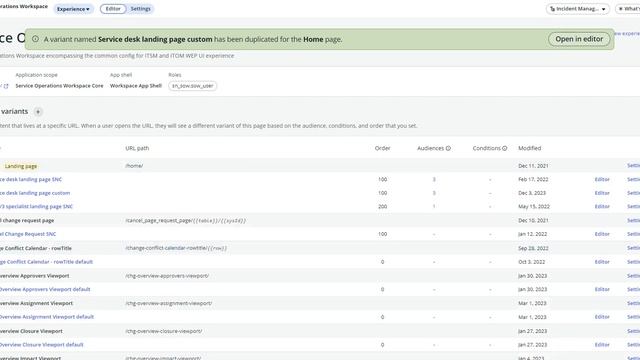Click the What's new button at top right
Screen dimensions: 640x360
point(629,9)
